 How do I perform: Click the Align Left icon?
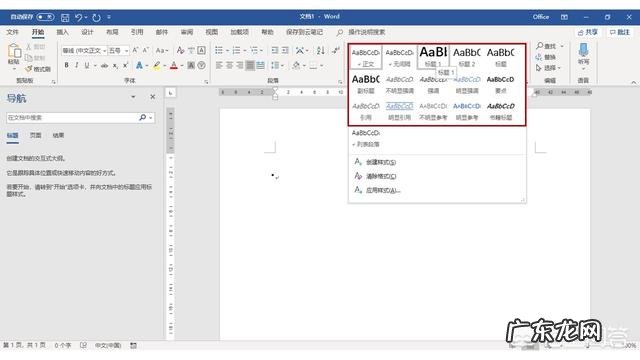tap(219, 65)
